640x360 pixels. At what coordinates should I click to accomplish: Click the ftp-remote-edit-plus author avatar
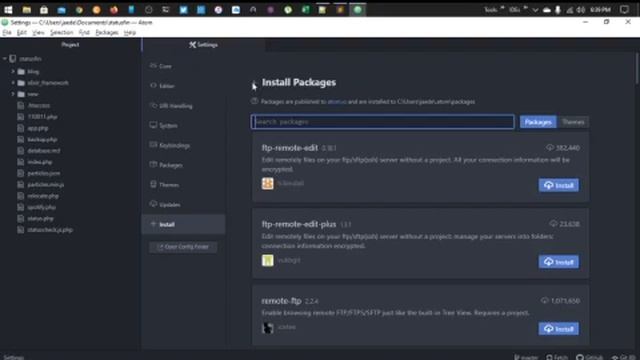(268, 260)
